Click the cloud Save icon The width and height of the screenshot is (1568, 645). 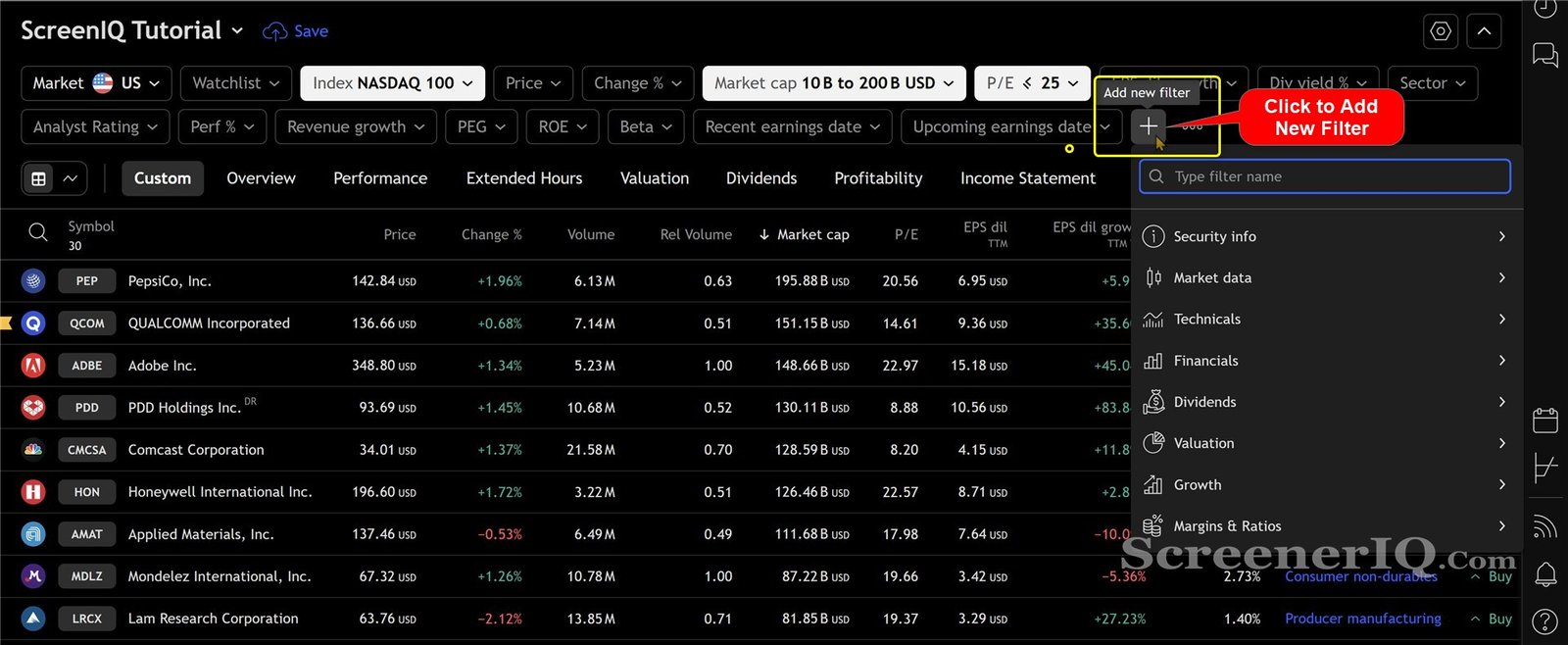(x=274, y=31)
